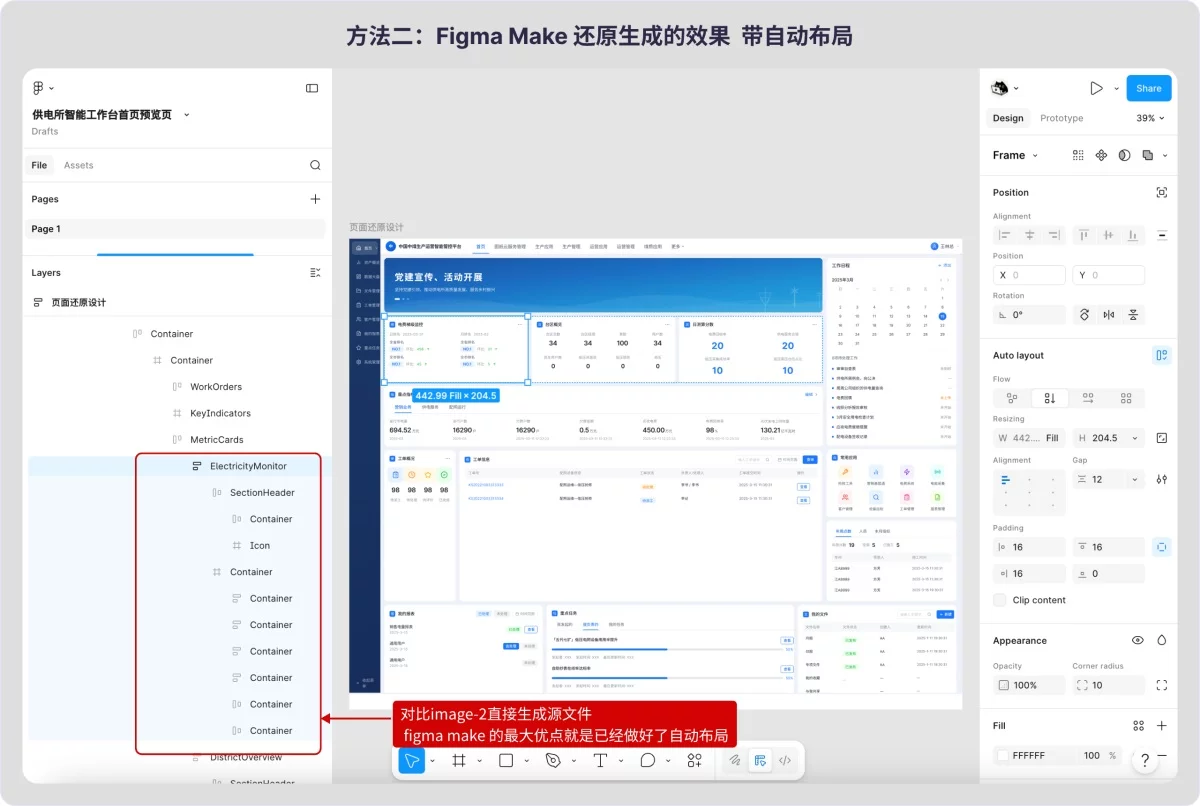Open the Frame type dropdown
Screen dimensions: 1200x806
(x=1015, y=155)
